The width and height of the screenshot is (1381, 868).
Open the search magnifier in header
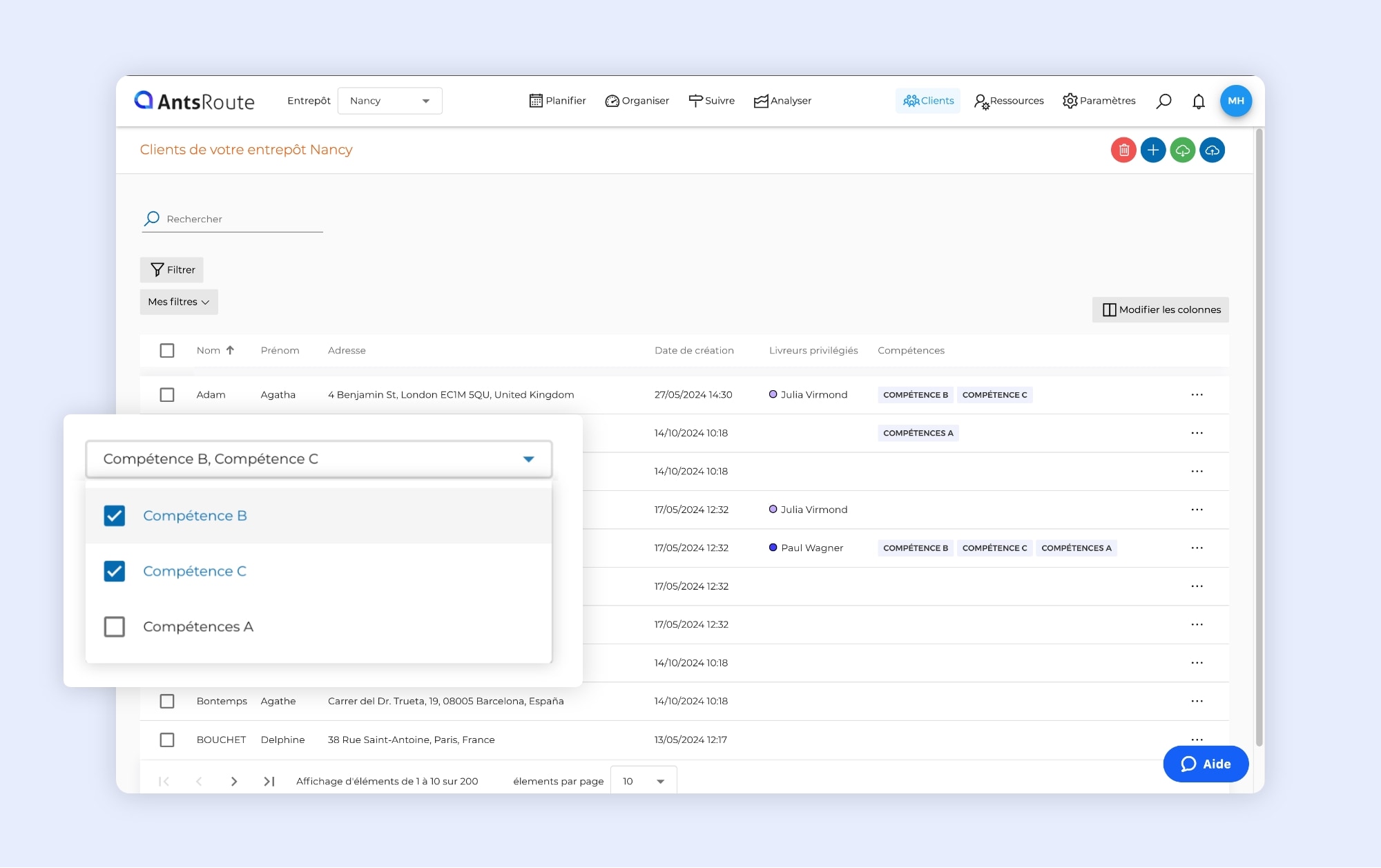point(1164,101)
